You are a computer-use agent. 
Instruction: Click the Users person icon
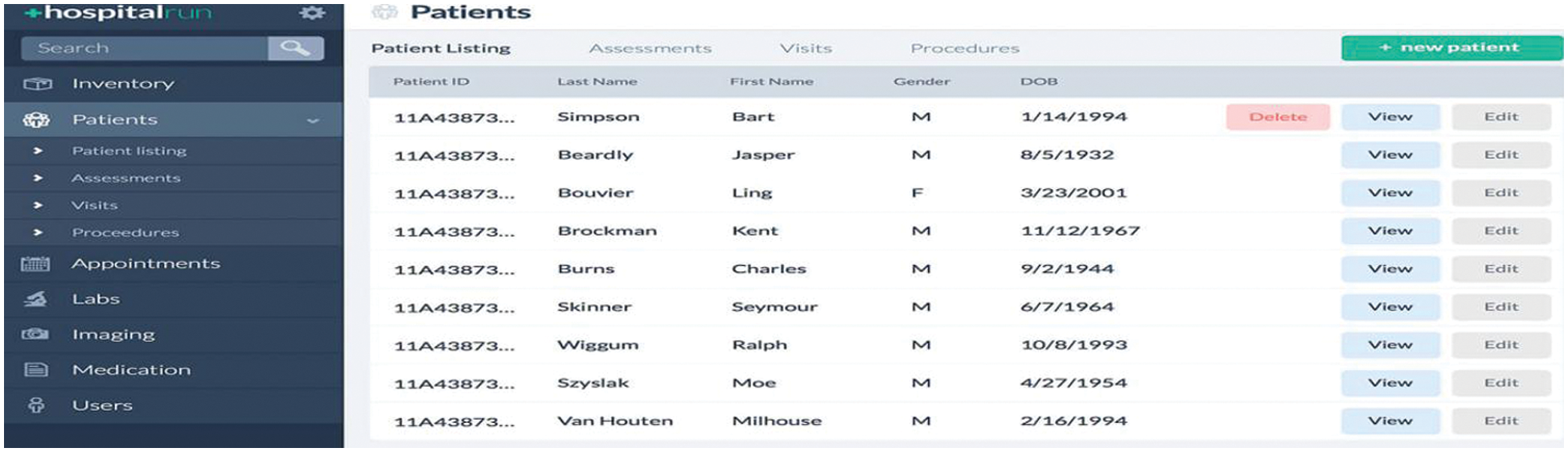pyautogui.click(x=36, y=405)
